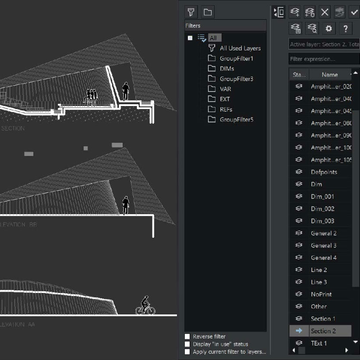The height and width of the screenshot is (360, 360).
Task: Select layer name ending _040
Action: pyautogui.click(x=331, y=99)
